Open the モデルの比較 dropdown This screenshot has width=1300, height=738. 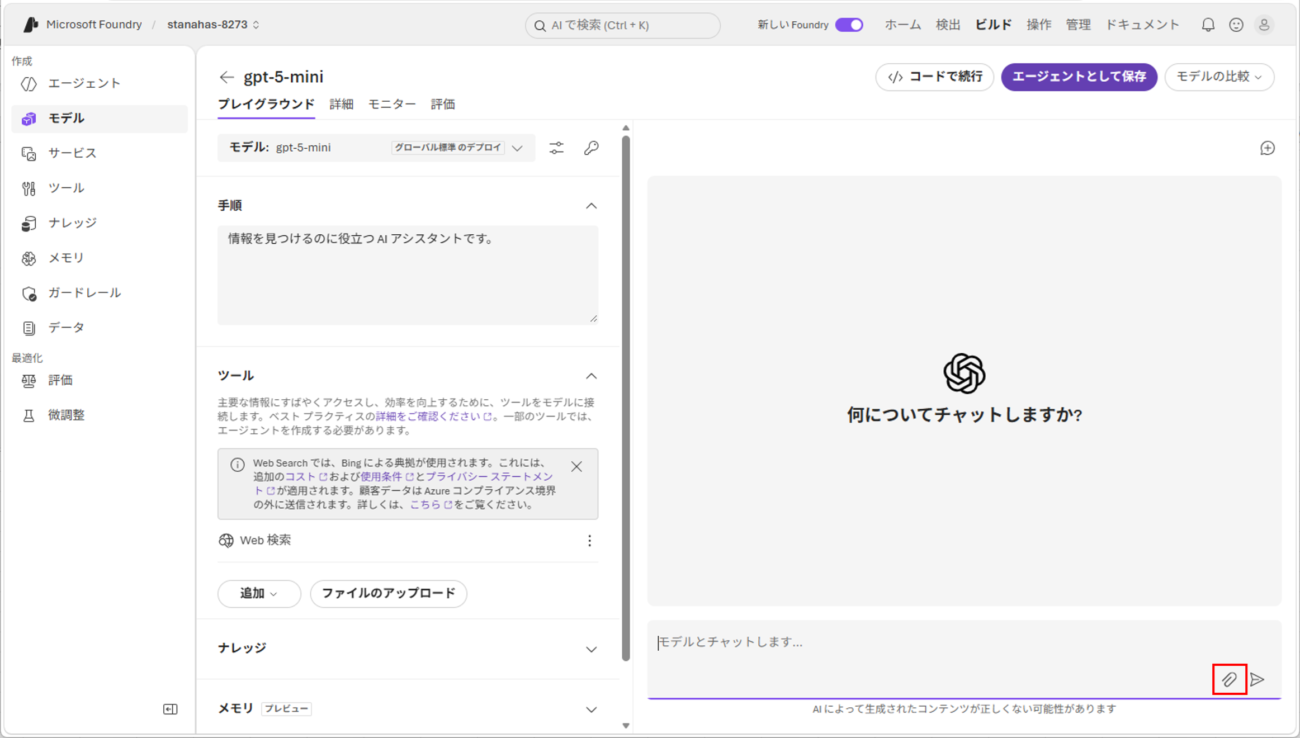click(x=1219, y=77)
